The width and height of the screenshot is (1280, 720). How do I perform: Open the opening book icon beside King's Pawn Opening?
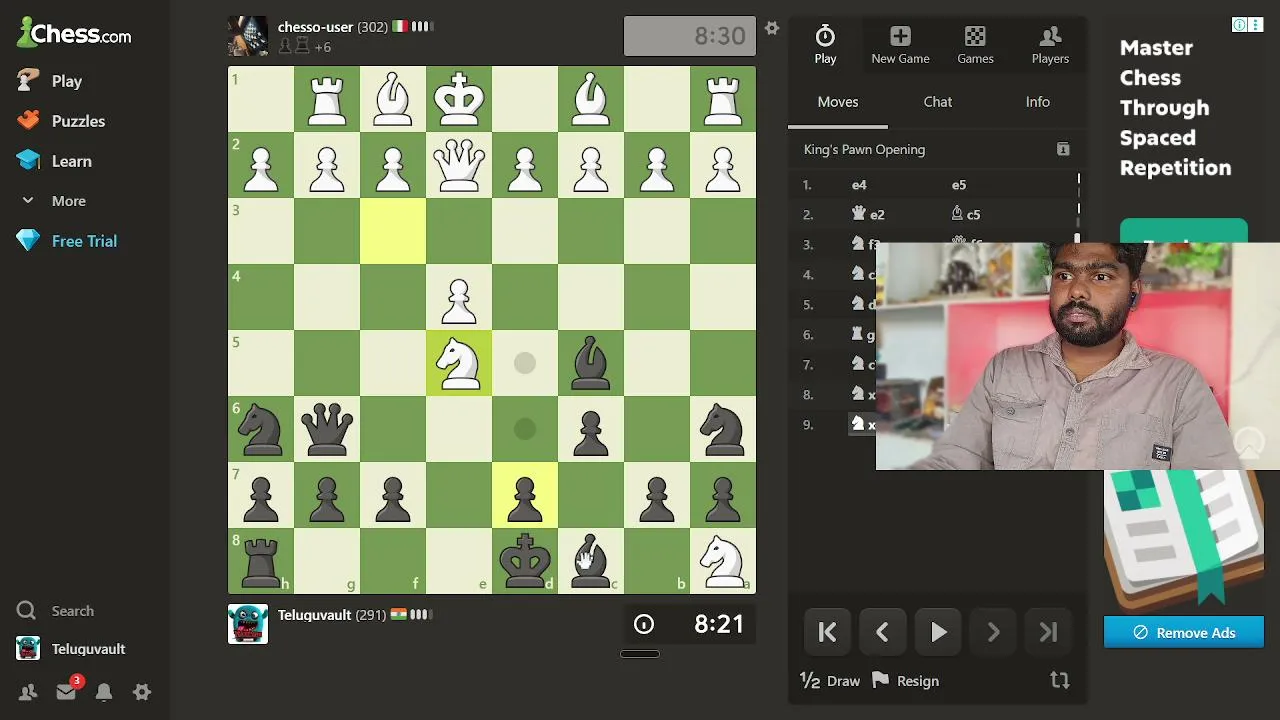(x=1063, y=149)
